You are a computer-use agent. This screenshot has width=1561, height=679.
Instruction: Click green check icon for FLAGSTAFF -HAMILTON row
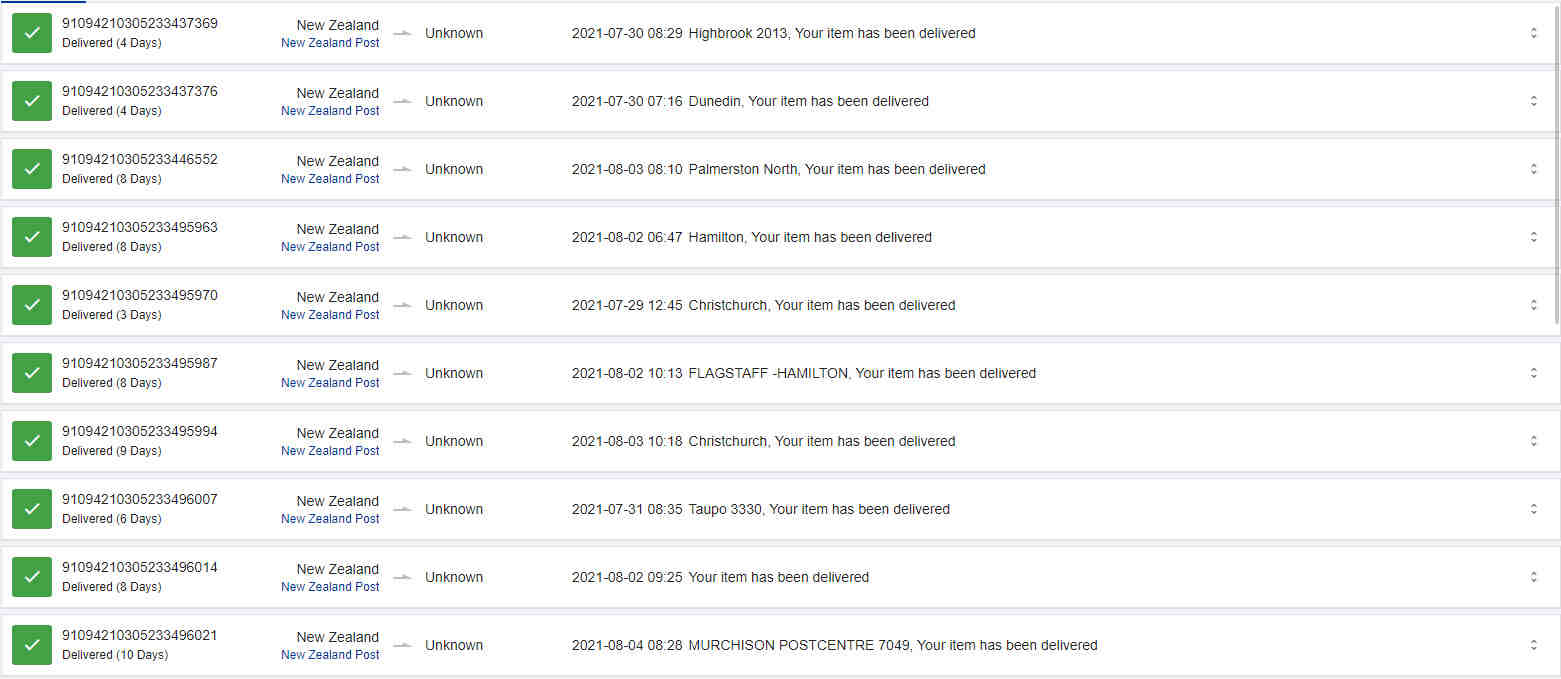pos(32,373)
